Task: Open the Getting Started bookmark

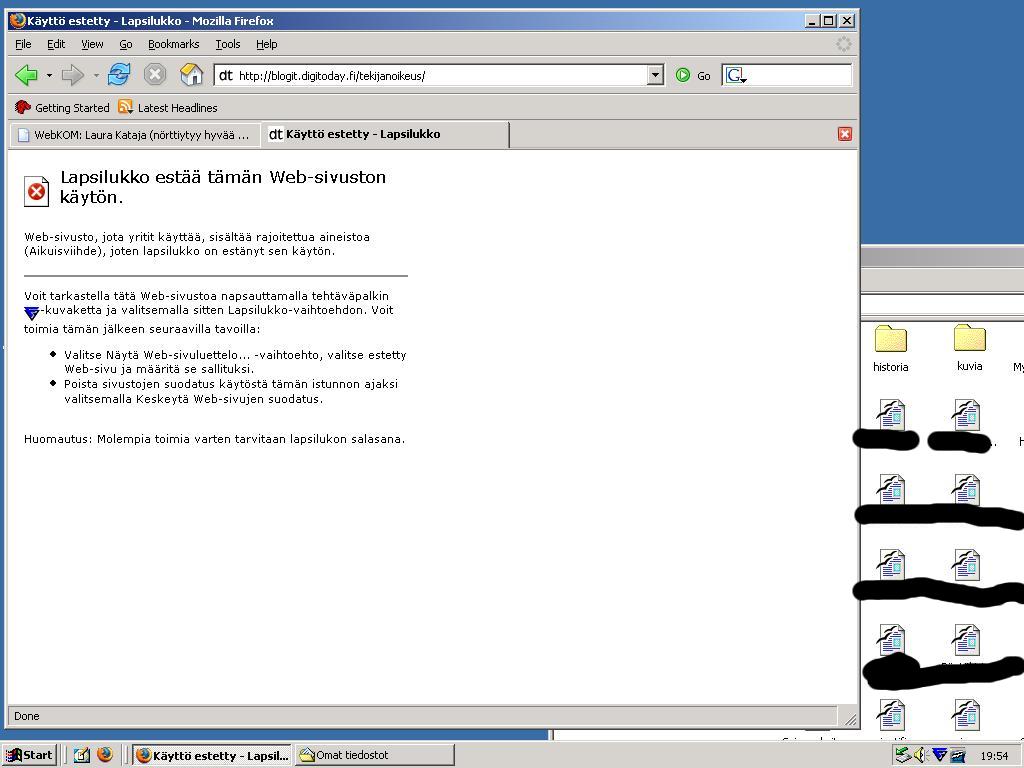Action: [x=62, y=108]
